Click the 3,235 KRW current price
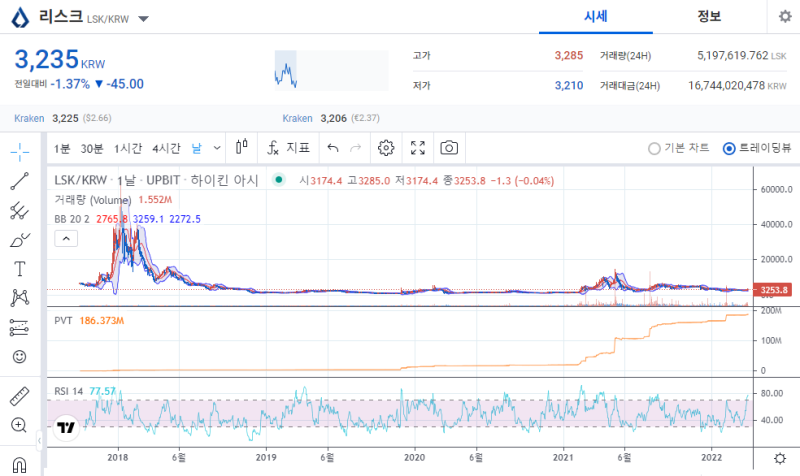 60,60
